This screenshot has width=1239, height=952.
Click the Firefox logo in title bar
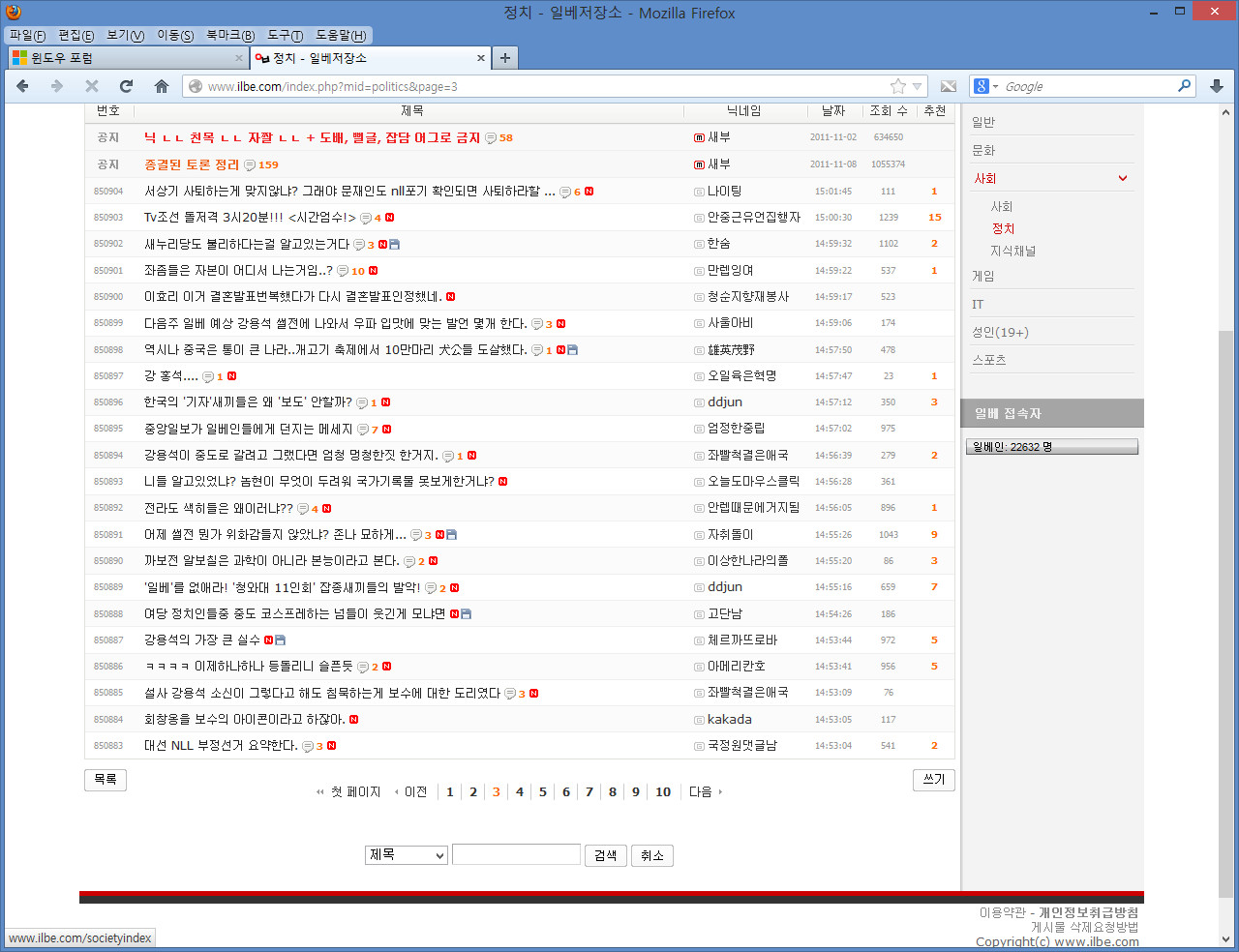(13, 12)
